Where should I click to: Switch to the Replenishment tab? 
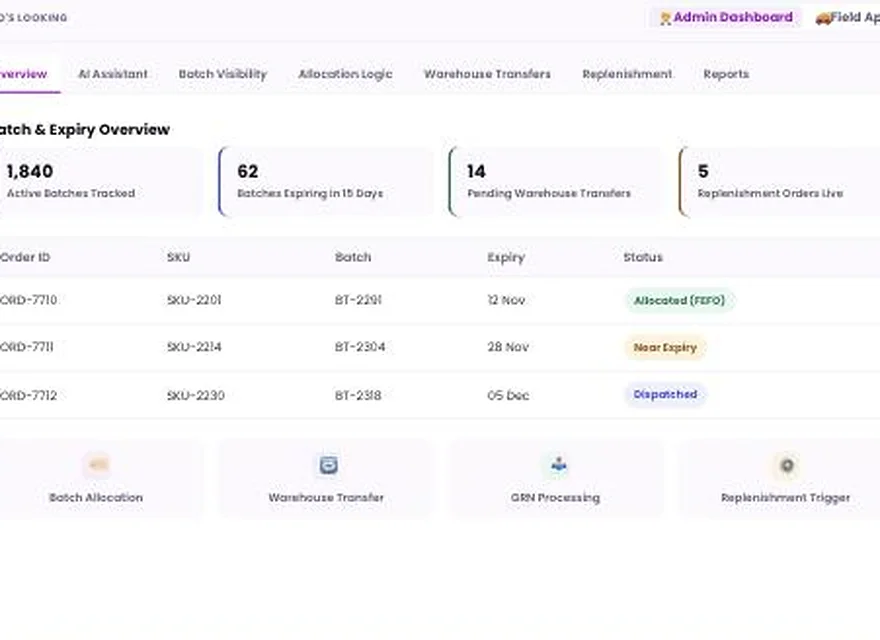point(627,74)
